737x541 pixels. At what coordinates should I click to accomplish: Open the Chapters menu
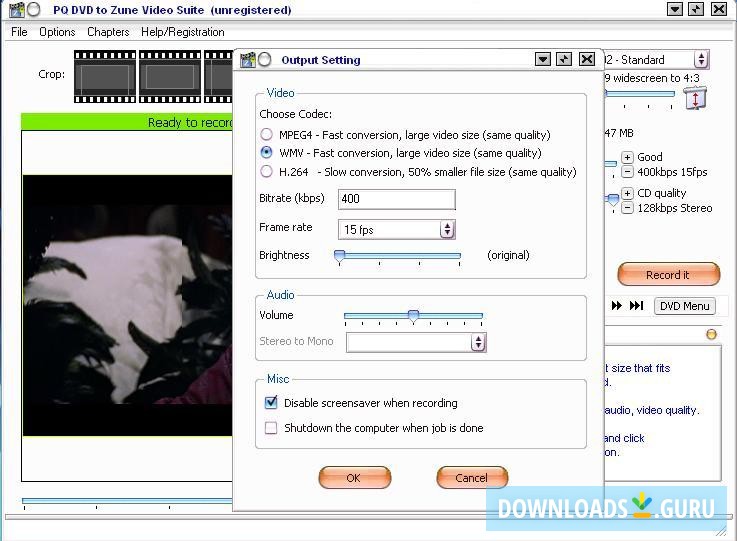108,32
